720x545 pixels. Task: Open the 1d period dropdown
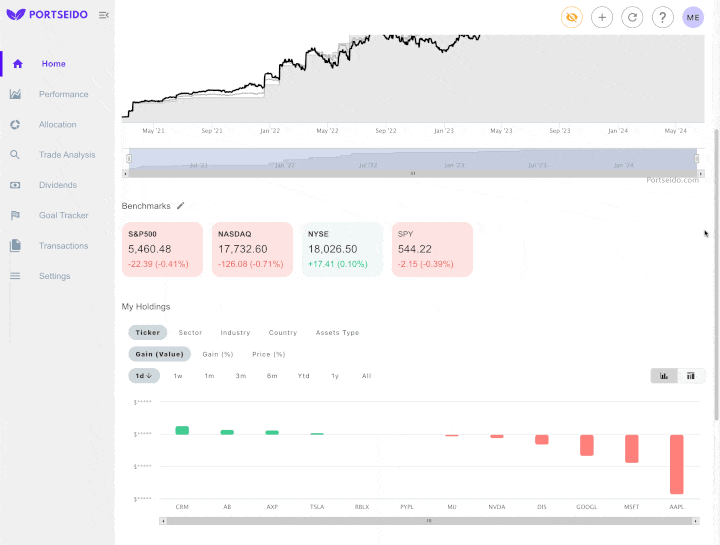click(144, 376)
